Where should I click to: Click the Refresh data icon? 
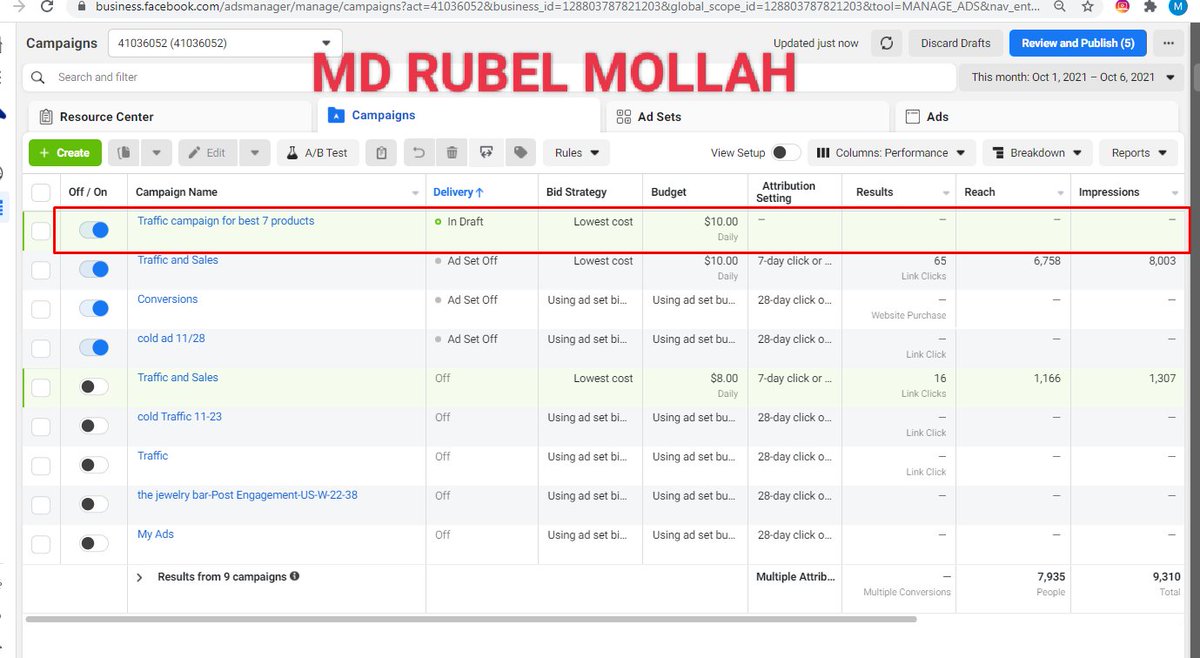tap(886, 43)
